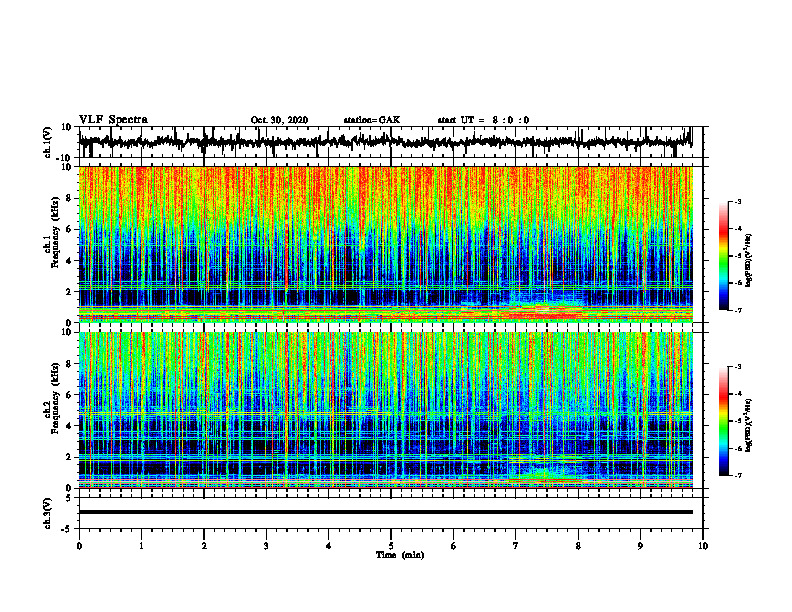Image resolution: width=792 pixels, height=612 pixels.
Task: Click time-axis tick label "2"
Action: click(204, 546)
